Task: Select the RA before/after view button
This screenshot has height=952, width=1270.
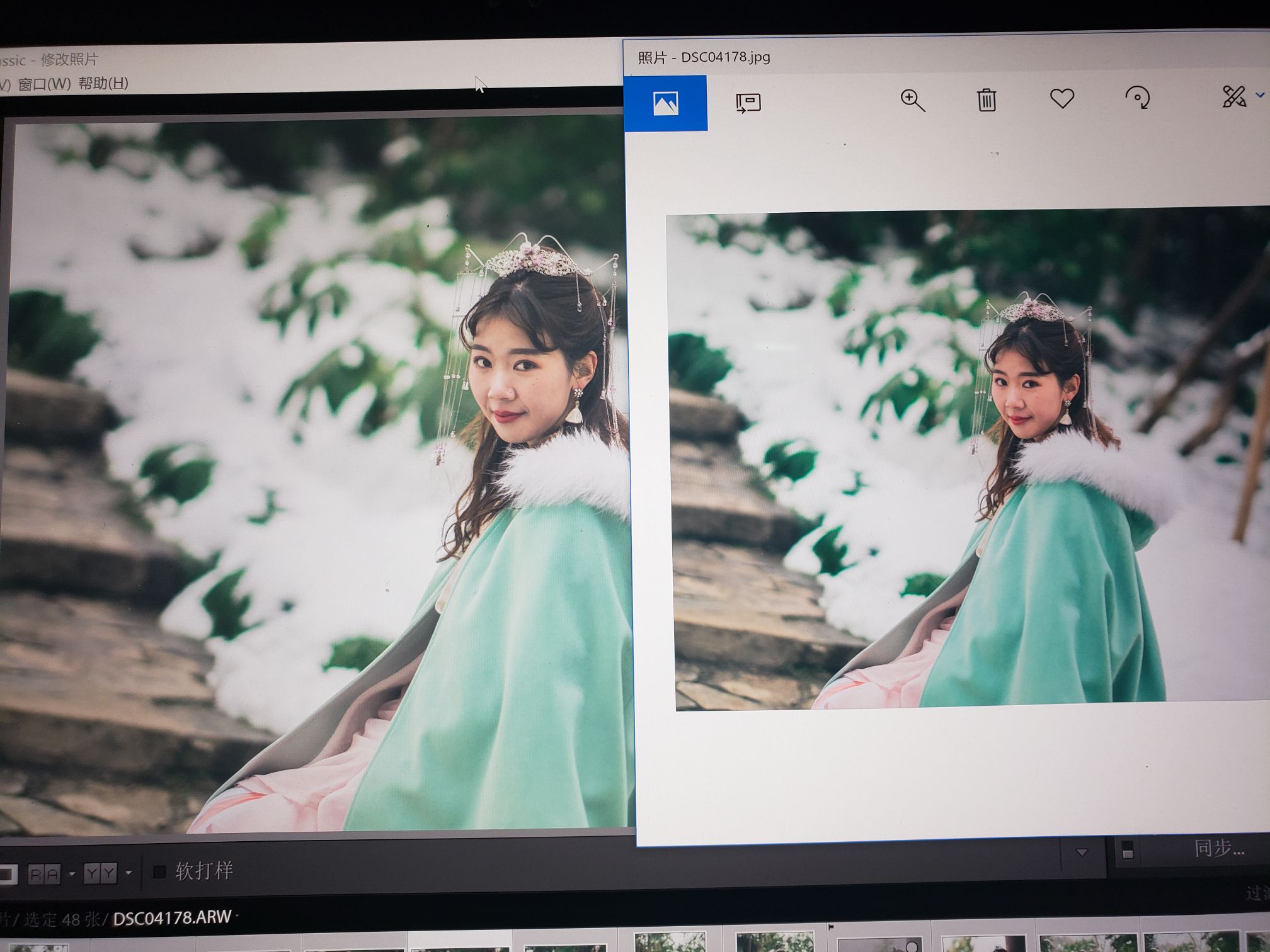Action: 44,874
